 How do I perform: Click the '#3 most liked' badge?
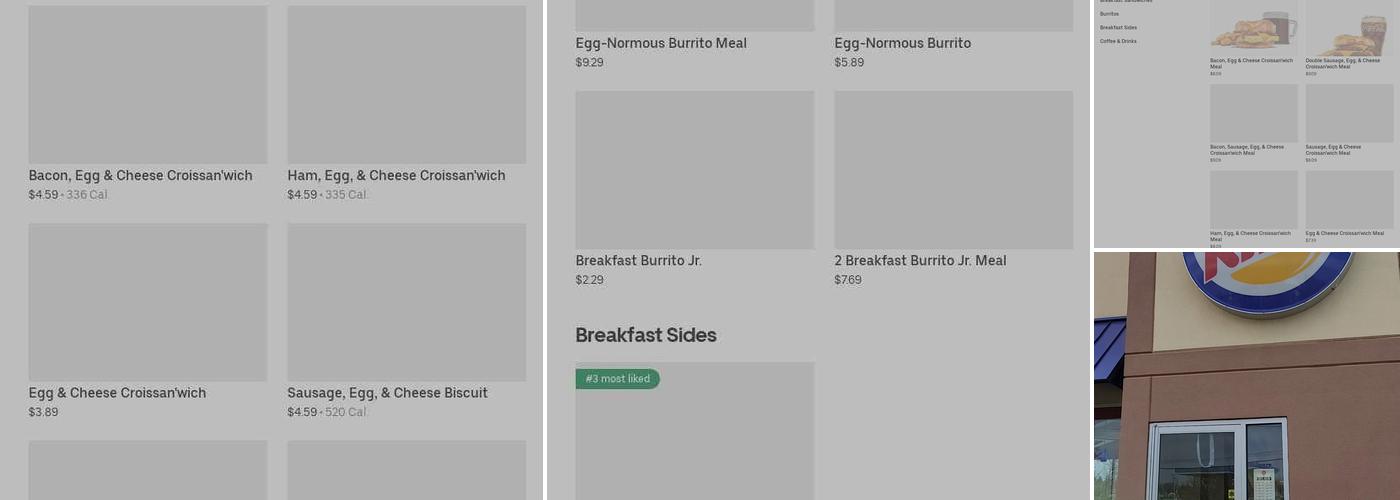click(617, 379)
